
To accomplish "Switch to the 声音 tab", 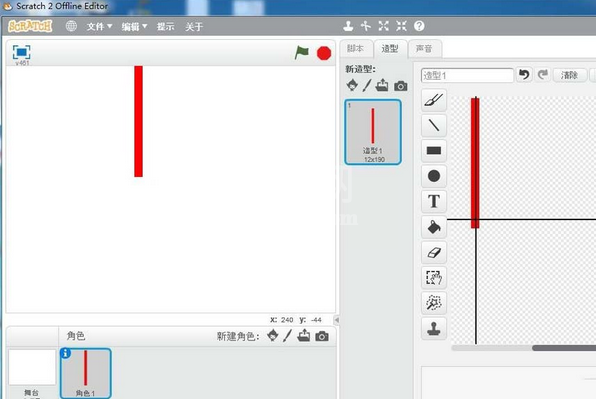I will pos(424,49).
